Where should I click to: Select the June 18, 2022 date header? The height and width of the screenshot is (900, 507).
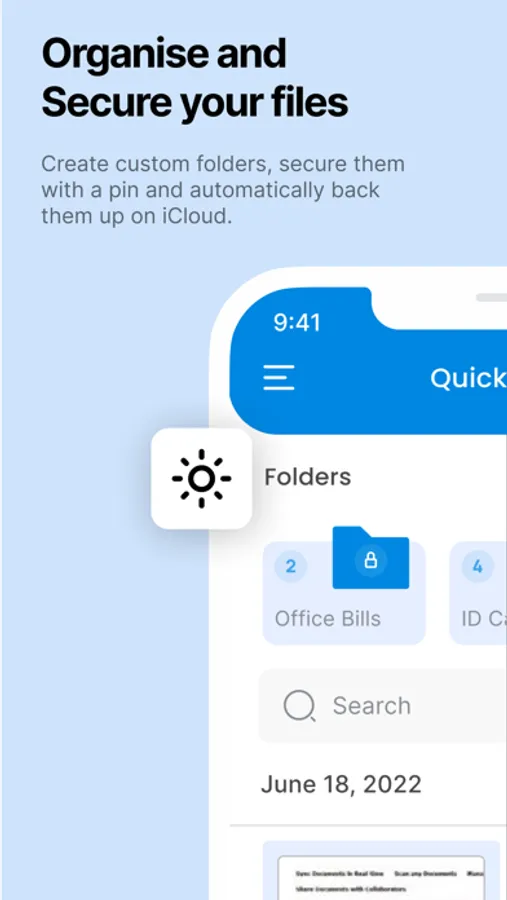(x=341, y=784)
